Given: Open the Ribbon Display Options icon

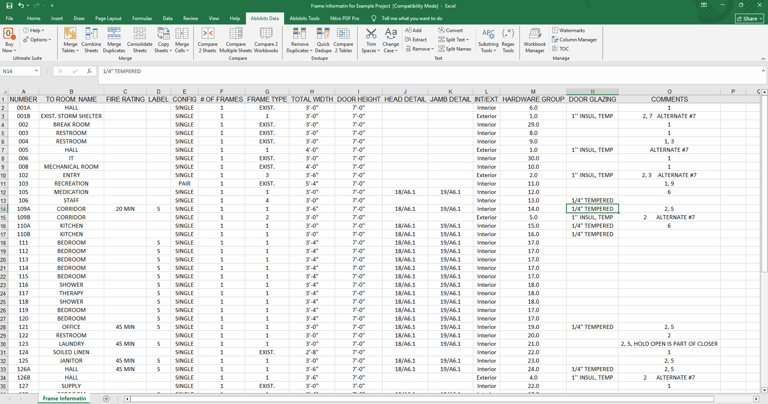Looking at the screenshot, I should point(704,5).
